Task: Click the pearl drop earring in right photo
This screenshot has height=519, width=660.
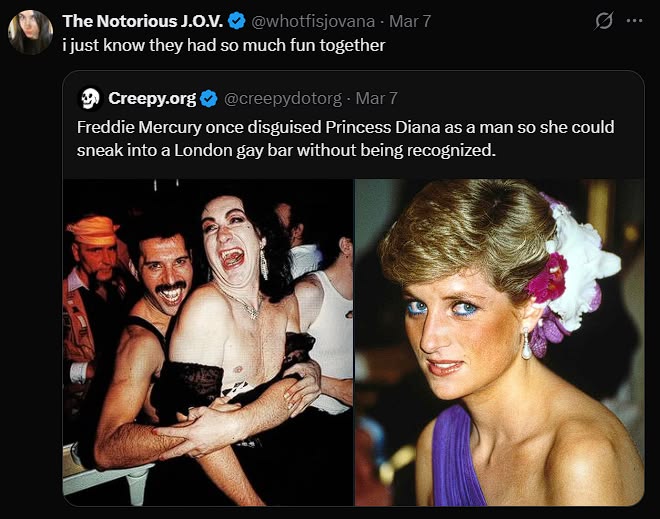Action: point(525,346)
